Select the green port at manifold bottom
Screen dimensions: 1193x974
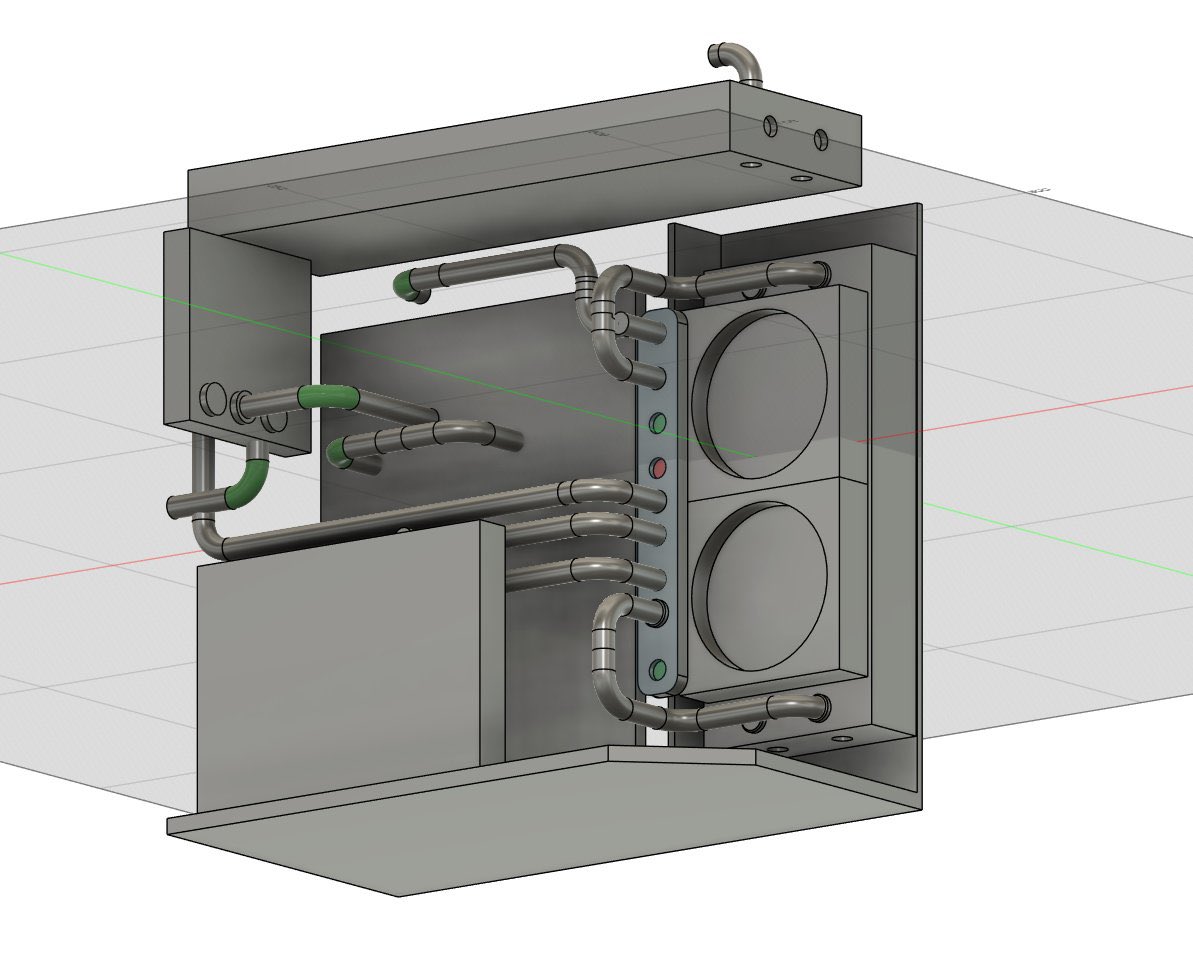coord(659,670)
